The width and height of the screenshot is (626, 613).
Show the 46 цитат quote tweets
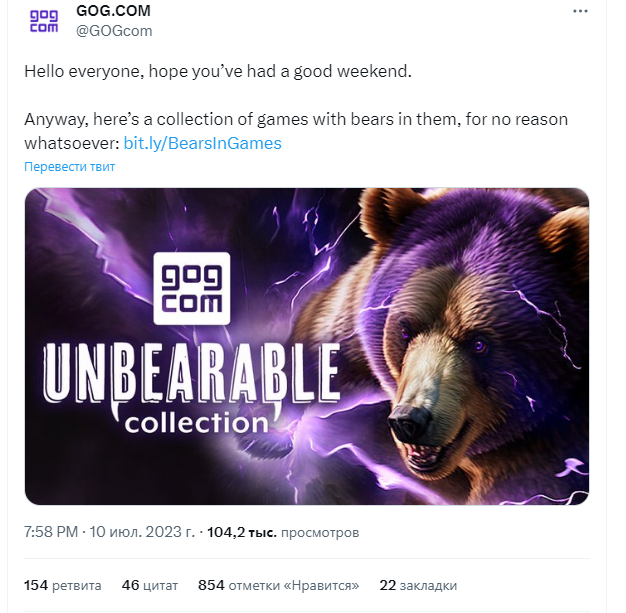click(149, 585)
